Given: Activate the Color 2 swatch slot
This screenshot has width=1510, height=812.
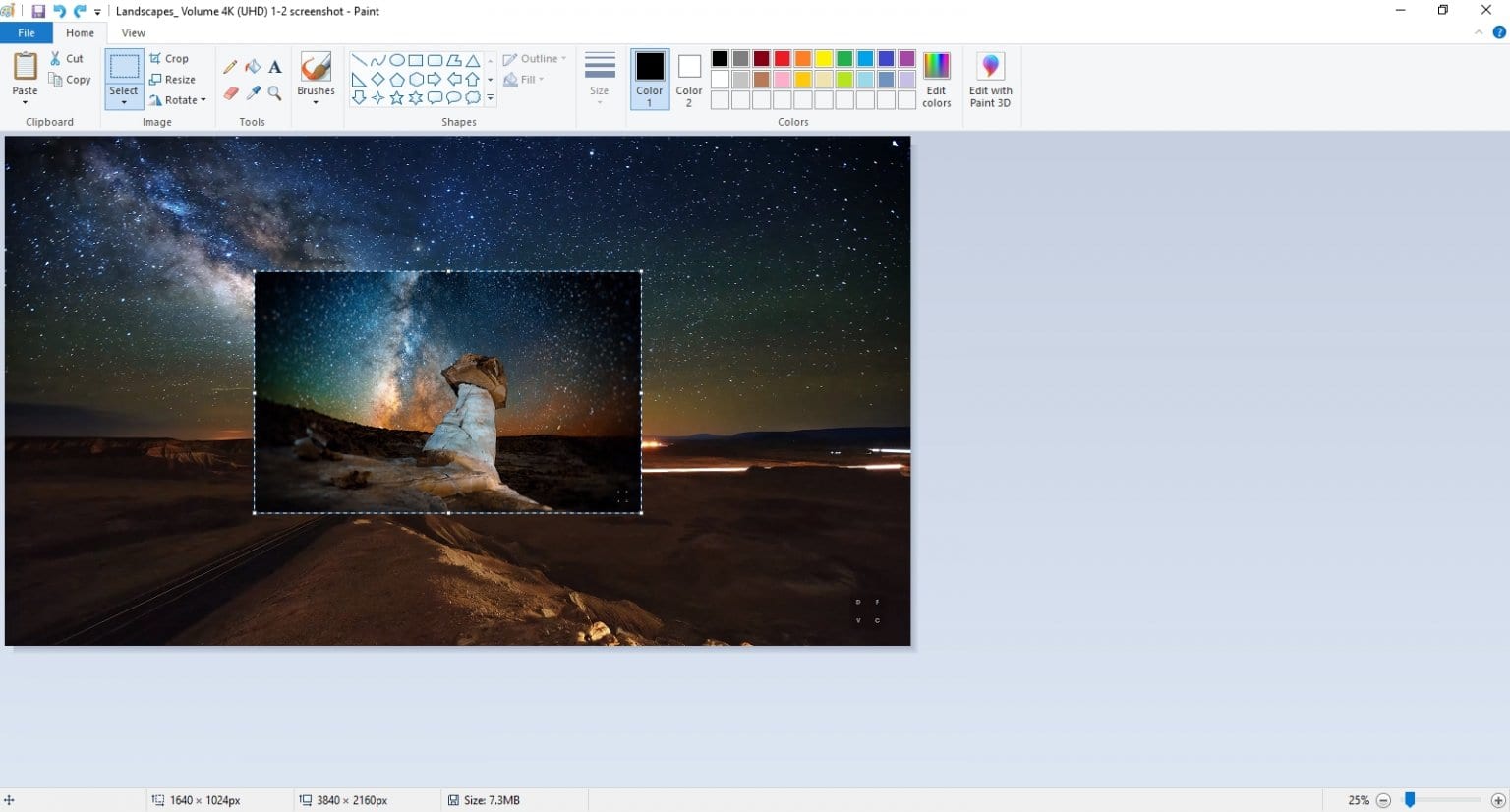Looking at the screenshot, I should (688, 79).
